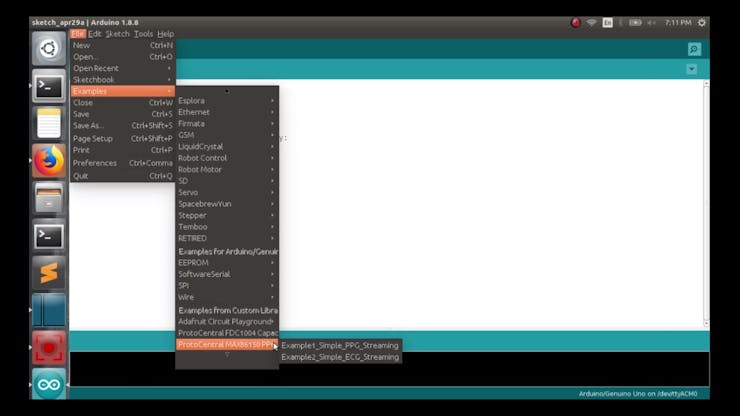Expand the SoftwareSerial examples submenu
The height and width of the screenshot is (416, 740).
(227, 274)
